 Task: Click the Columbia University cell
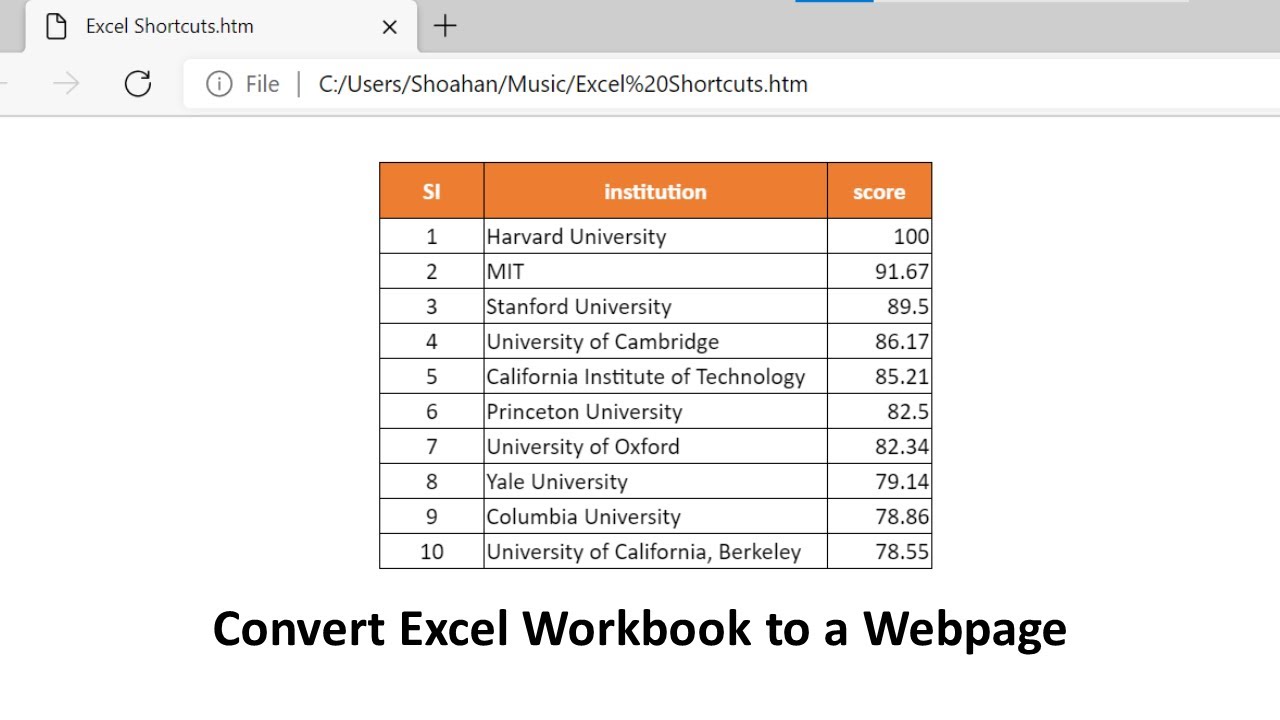tap(656, 517)
